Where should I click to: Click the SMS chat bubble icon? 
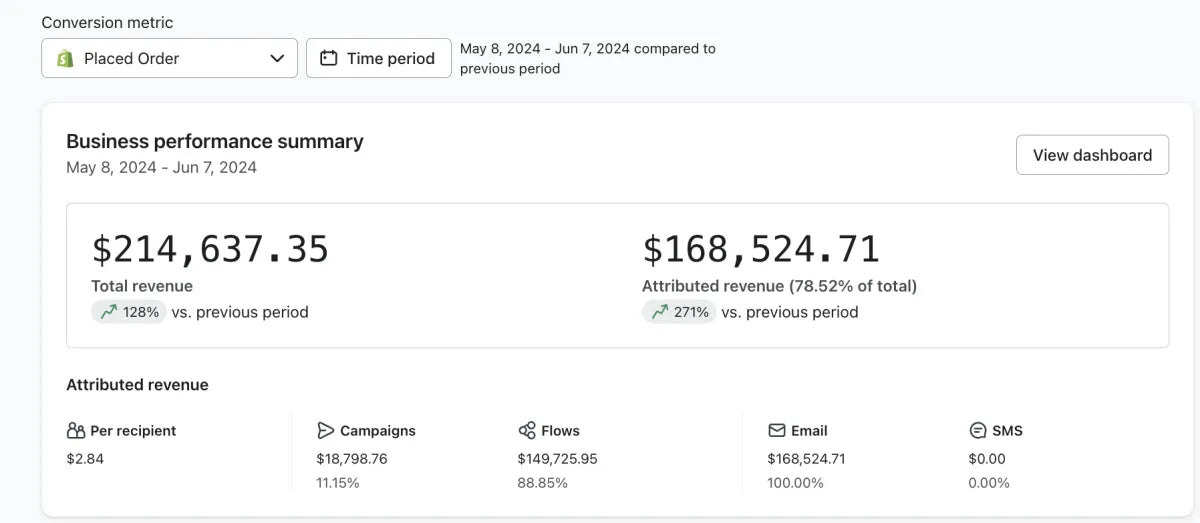(x=978, y=431)
